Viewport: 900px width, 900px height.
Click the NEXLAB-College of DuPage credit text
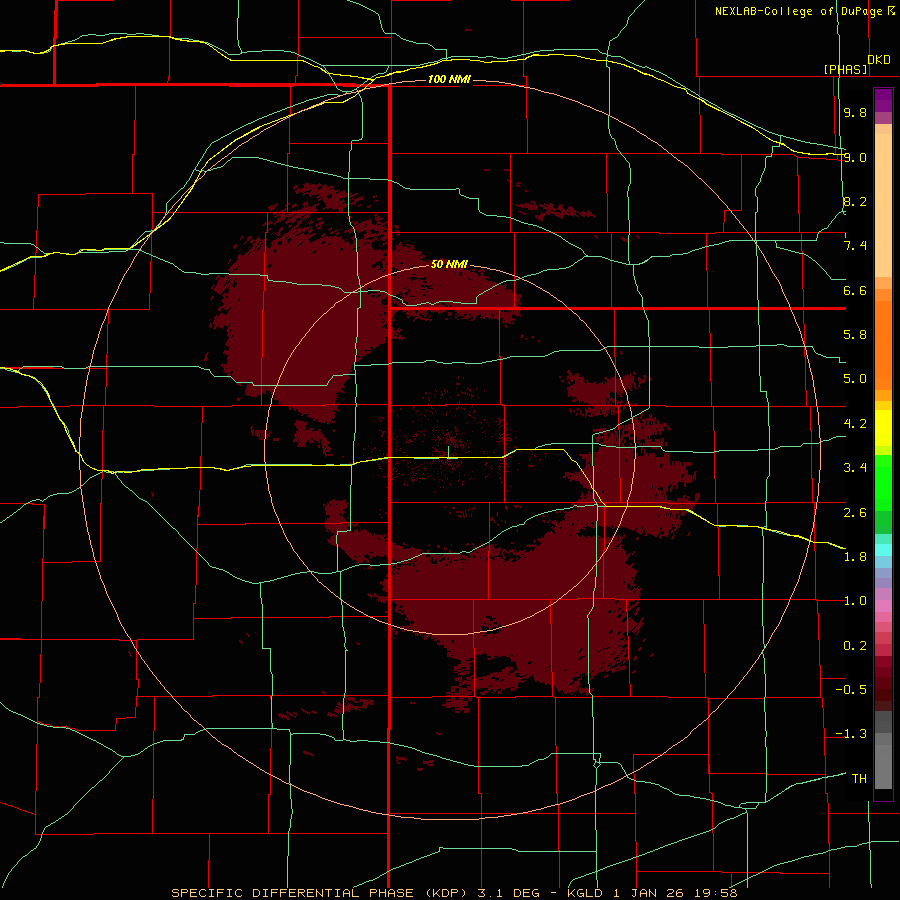point(799,11)
